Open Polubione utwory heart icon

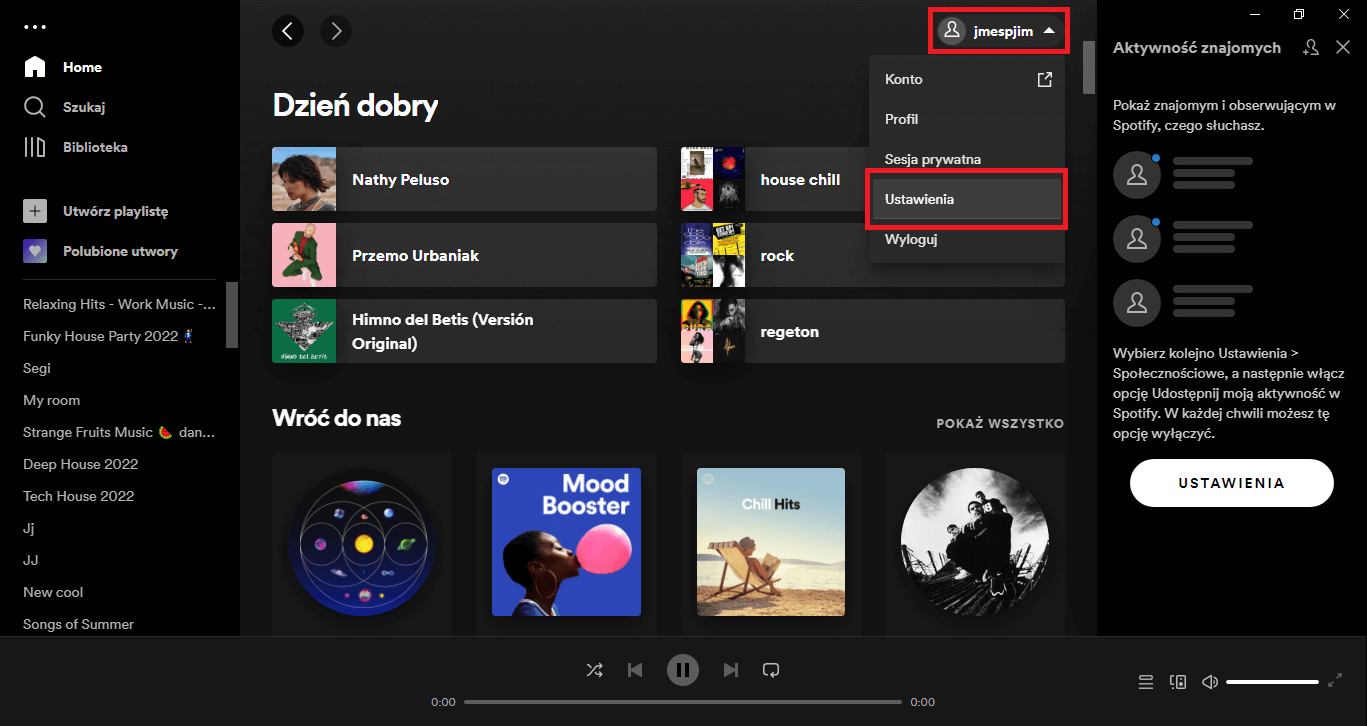(x=35, y=251)
